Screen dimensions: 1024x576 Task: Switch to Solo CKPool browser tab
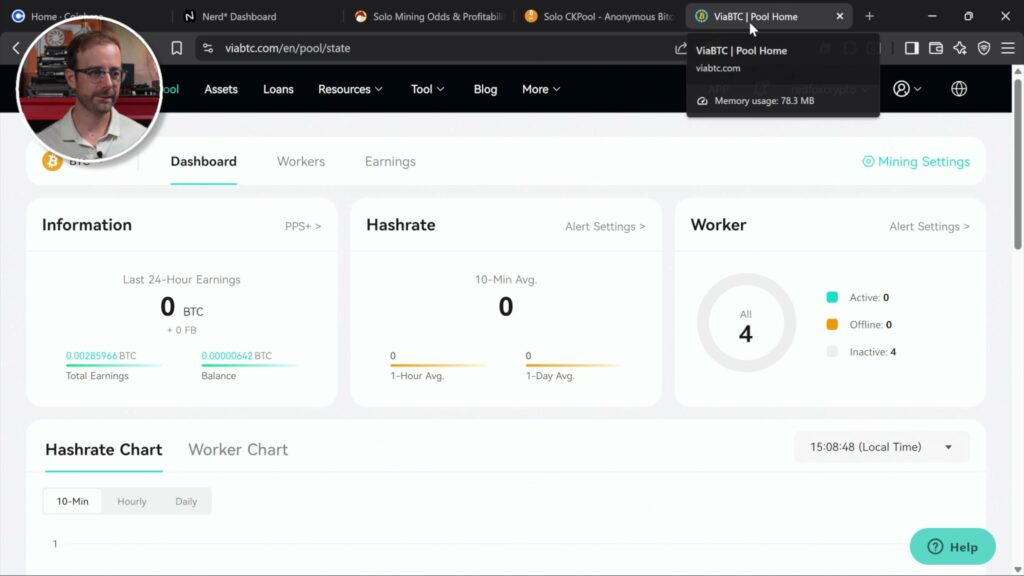[x=600, y=16]
